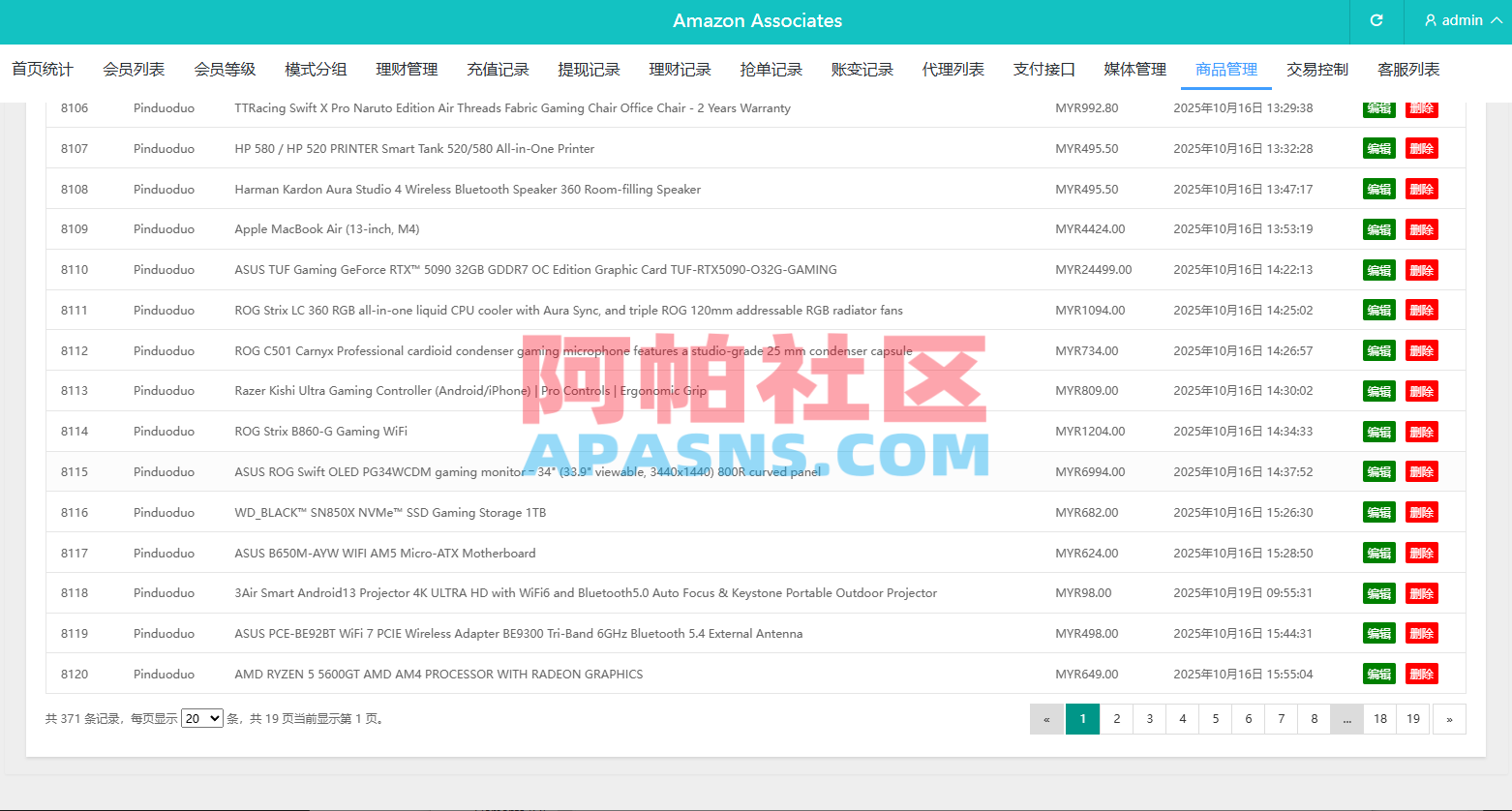Click the Amazon Associates header title

point(758,20)
